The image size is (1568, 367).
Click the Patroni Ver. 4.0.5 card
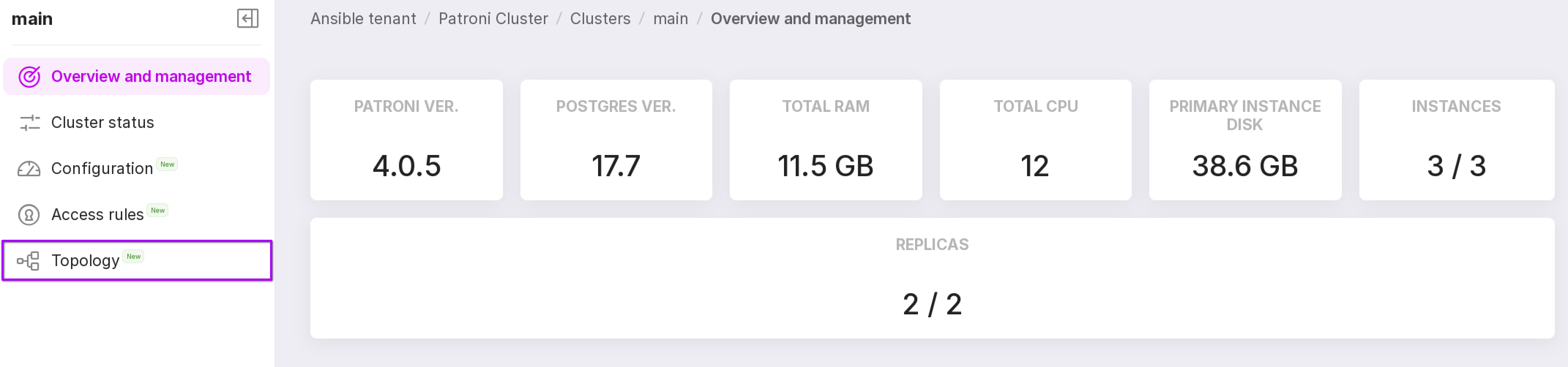click(x=406, y=140)
